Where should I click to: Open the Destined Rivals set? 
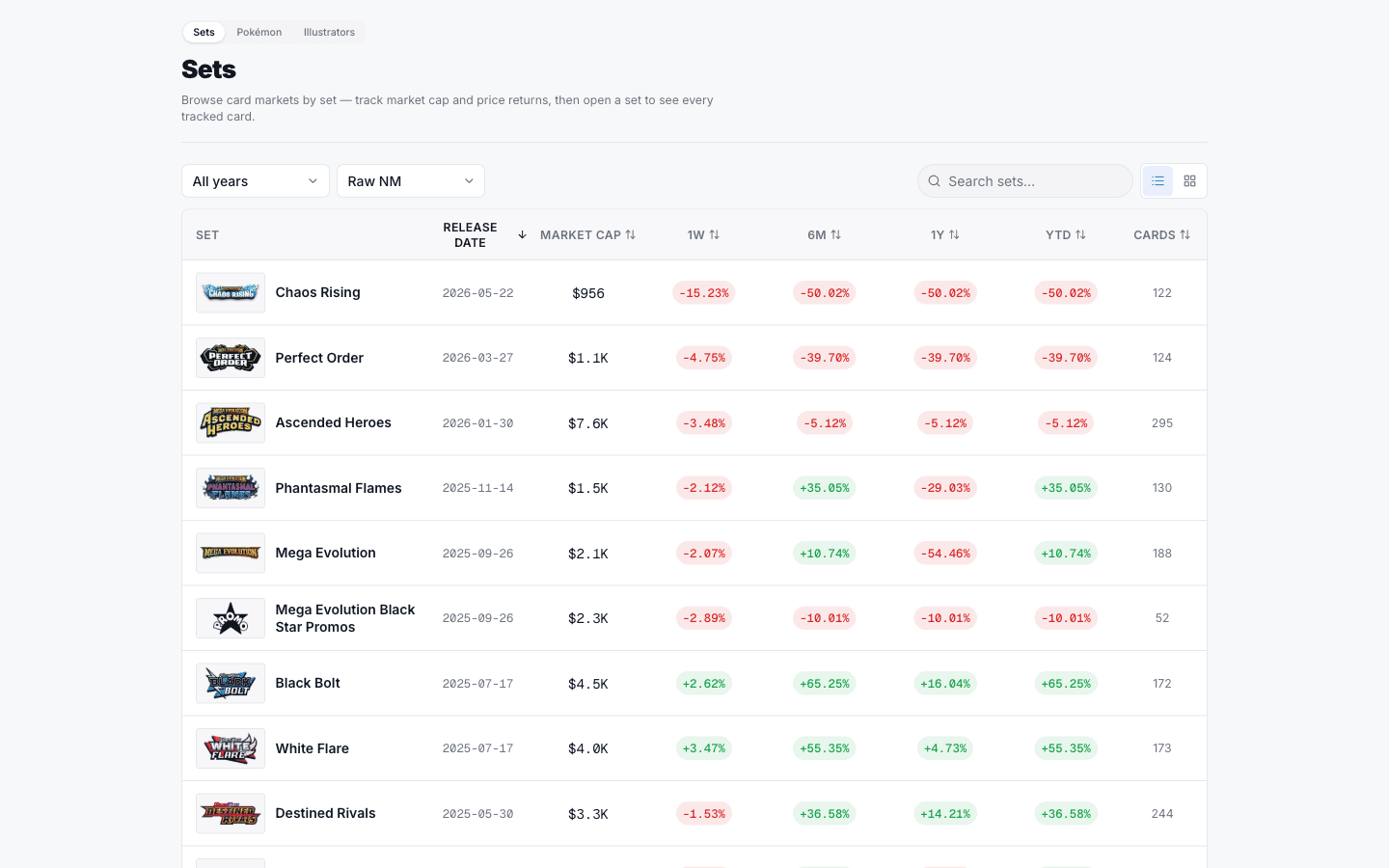click(x=326, y=813)
